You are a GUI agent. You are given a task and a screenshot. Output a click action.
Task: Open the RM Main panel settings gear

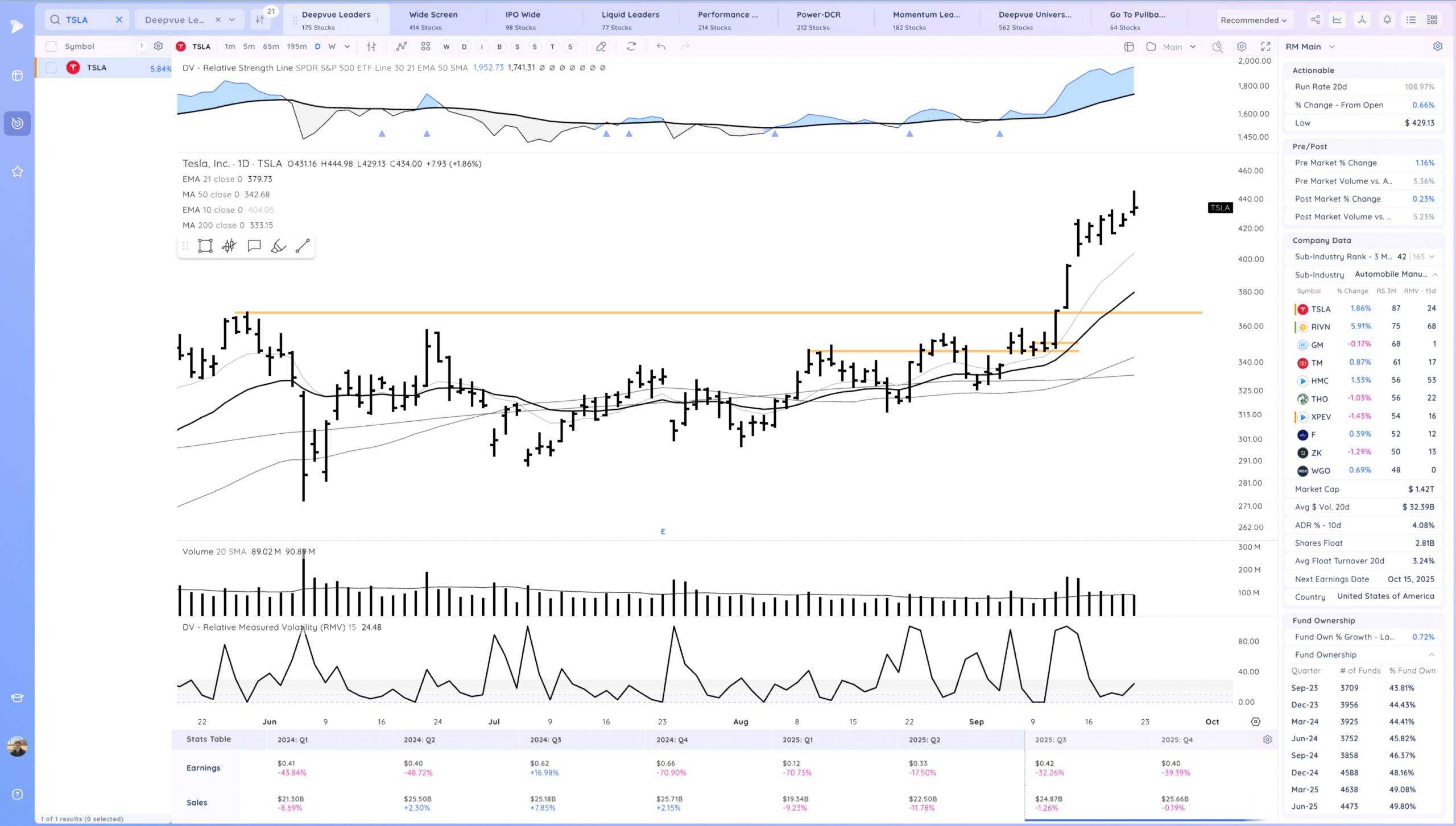click(x=1437, y=47)
